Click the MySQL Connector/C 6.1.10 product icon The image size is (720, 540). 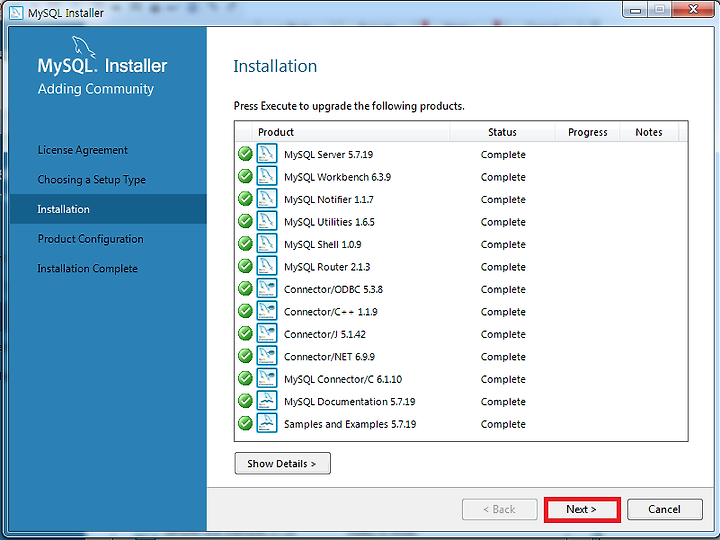coord(267,378)
